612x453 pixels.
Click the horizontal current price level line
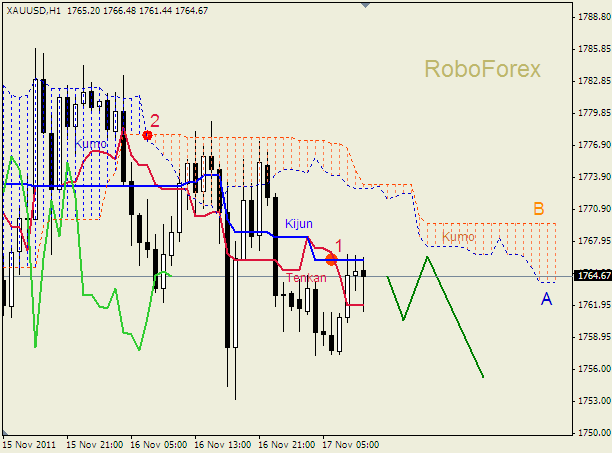[x=288, y=277]
